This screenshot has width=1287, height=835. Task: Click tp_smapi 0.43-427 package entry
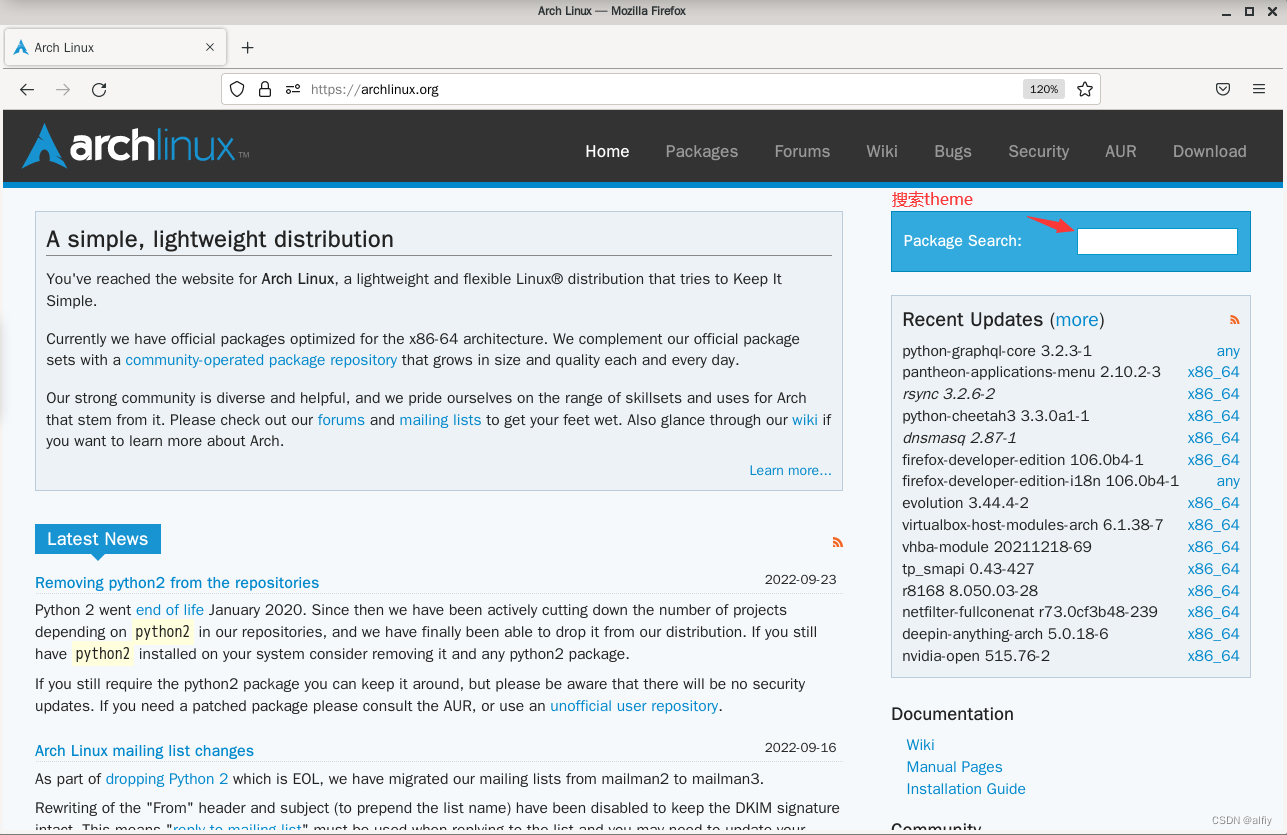(x=968, y=569)
